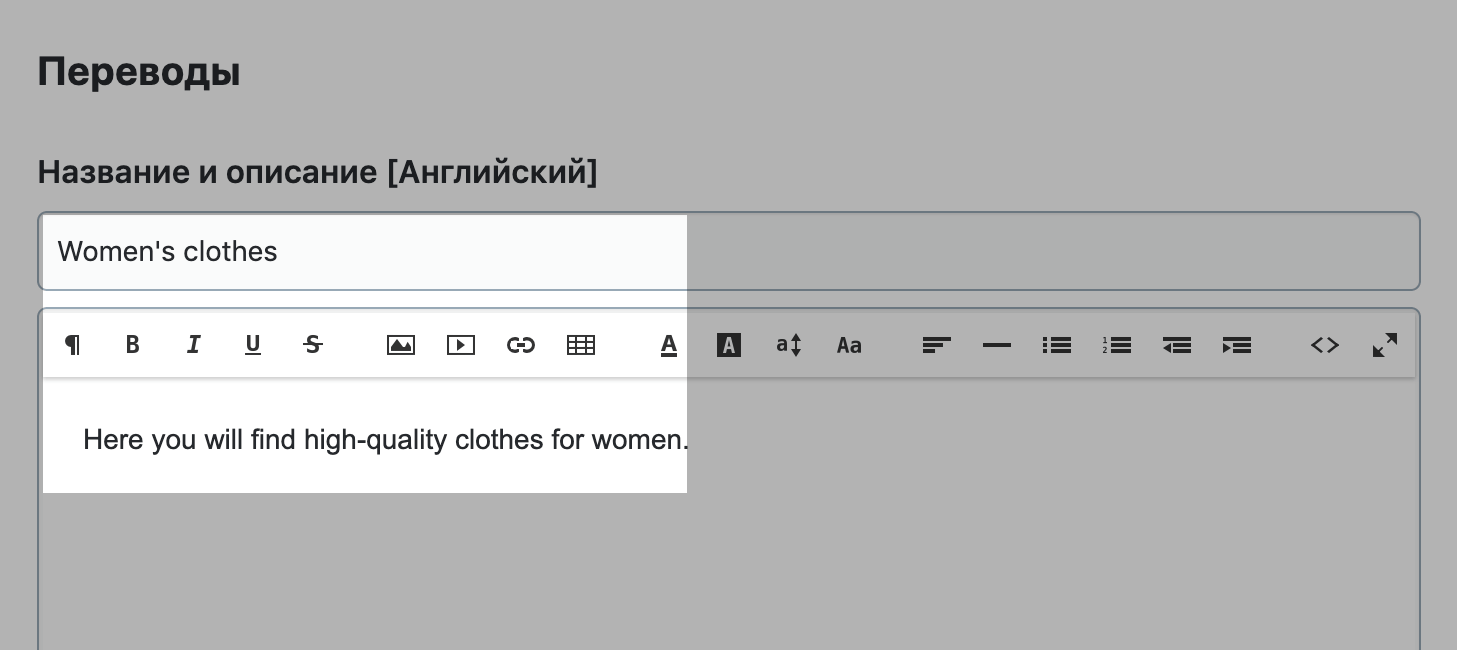Create an unordered bullet list
The height and width of the screenshot is (650, 1457).
point(1057,345)
